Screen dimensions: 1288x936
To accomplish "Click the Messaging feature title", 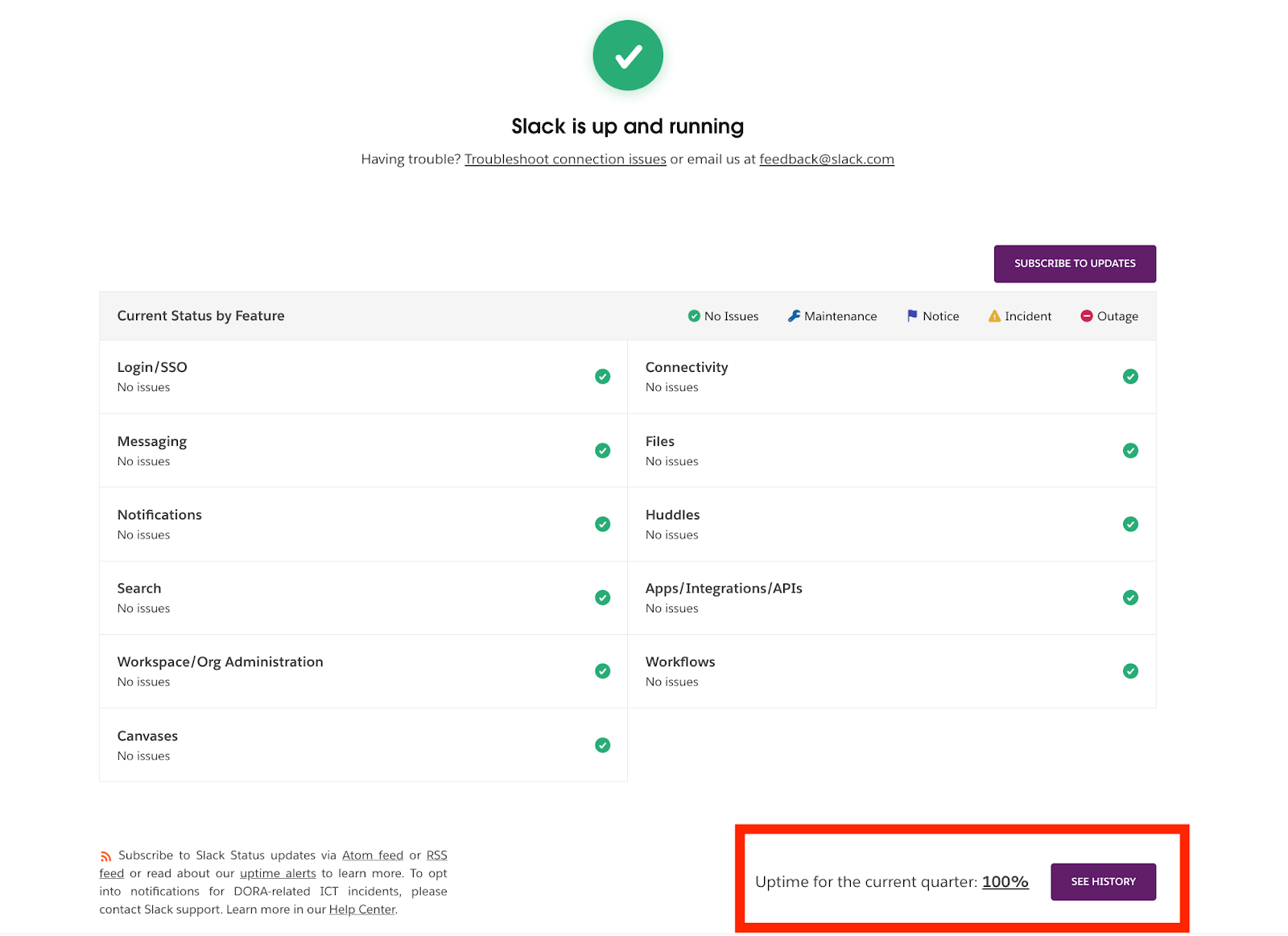I will coord(152,442).
